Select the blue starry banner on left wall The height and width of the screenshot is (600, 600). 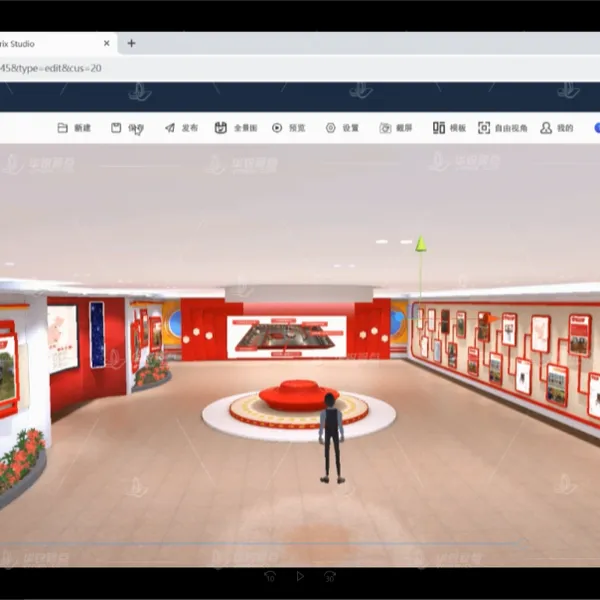point(97,335)
